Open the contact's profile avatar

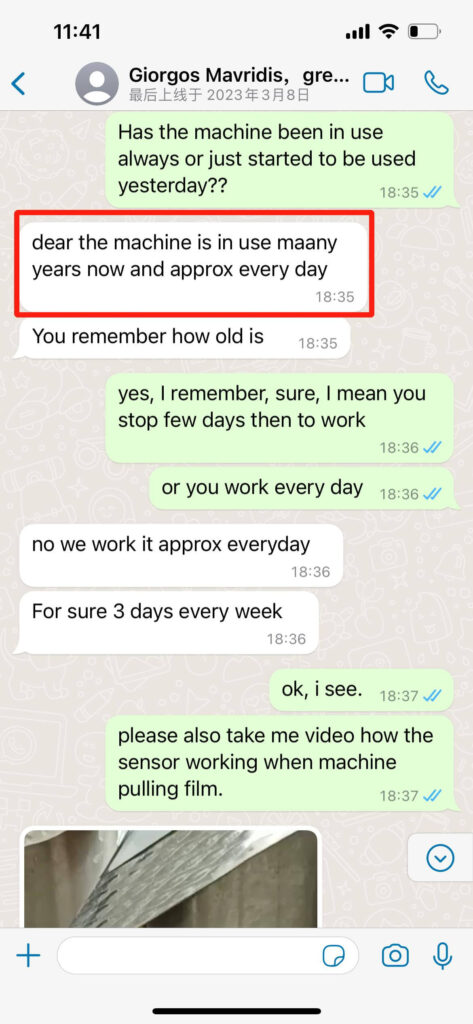click(x=97, y=84)
